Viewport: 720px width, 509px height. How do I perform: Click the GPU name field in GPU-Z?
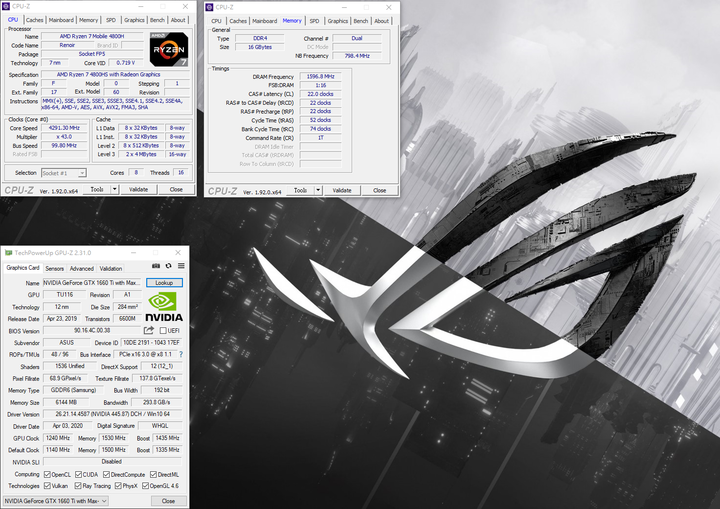click(x=93, y=283)
